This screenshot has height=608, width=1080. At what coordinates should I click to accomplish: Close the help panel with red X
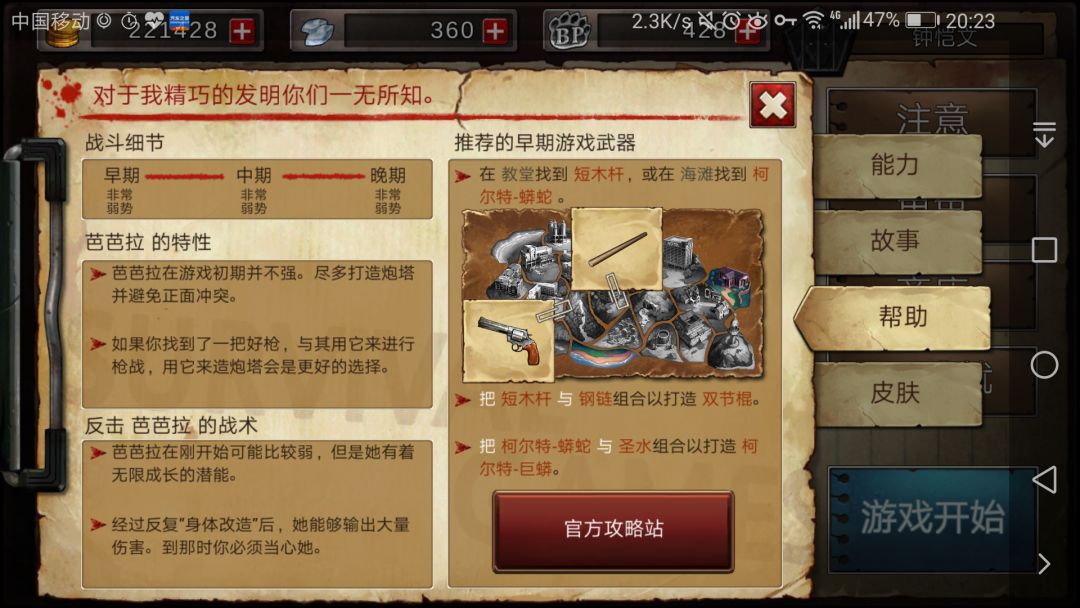click(773, 105)
